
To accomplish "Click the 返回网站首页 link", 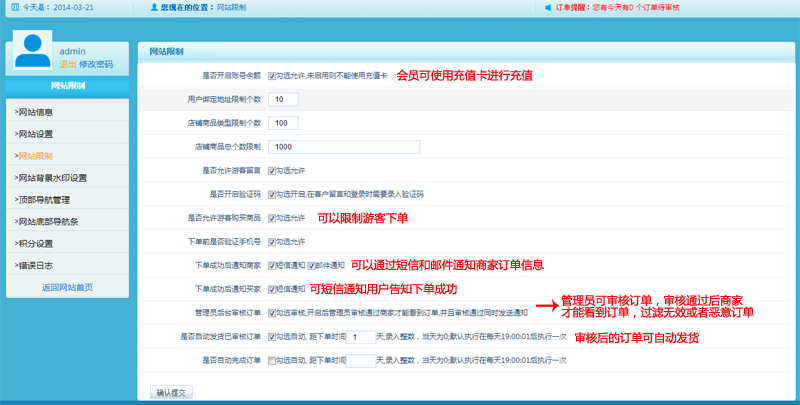I will [67, 287].
